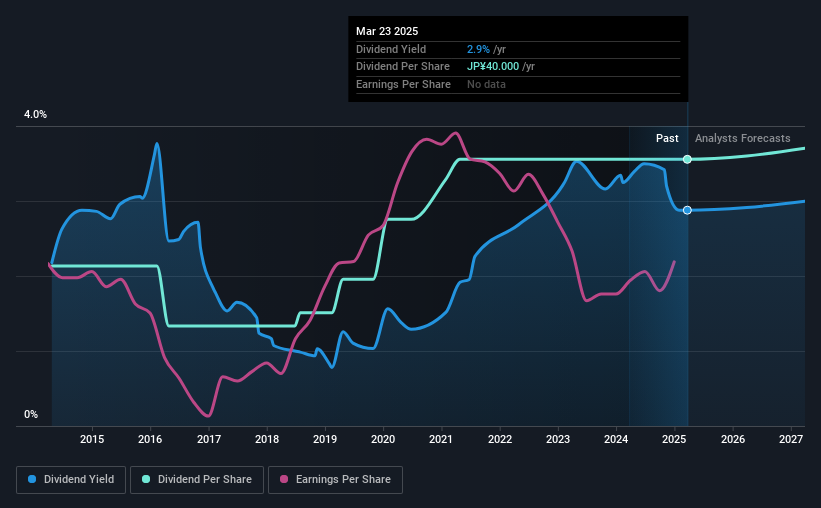821x508 pixels.
Task: Toggle the Dividend Per Share legend button
Action: tap(197, 480)
